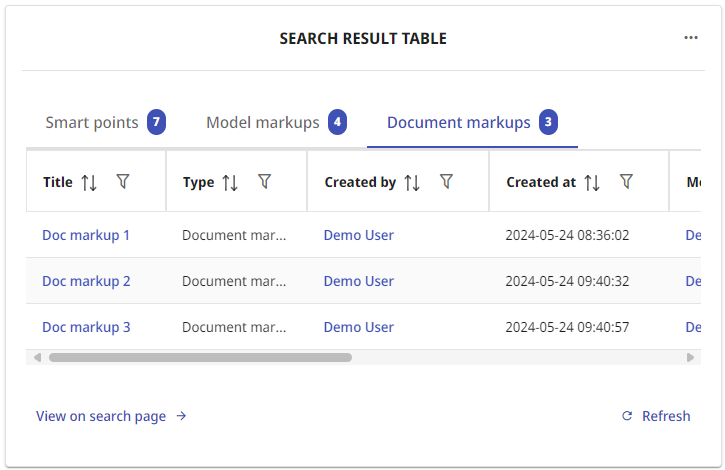This screenshot has width=725, height=470.
Task: Filter the Created by column
Action: (x=447, y=181)
